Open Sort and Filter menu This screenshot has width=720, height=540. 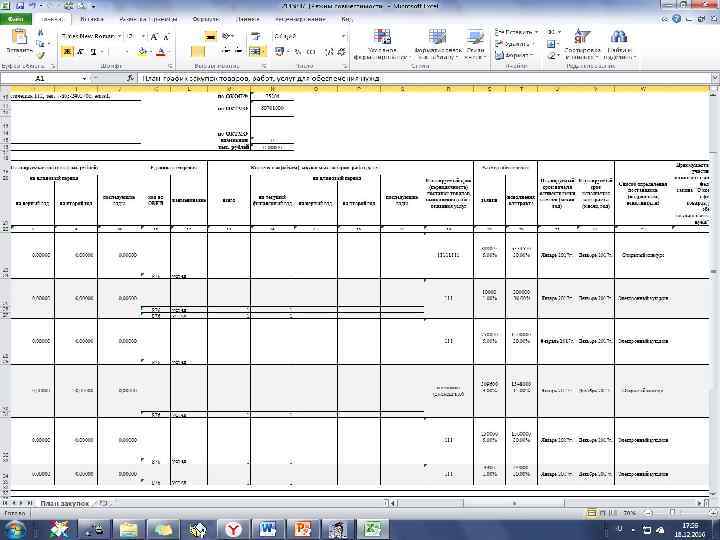coord(582,44)
